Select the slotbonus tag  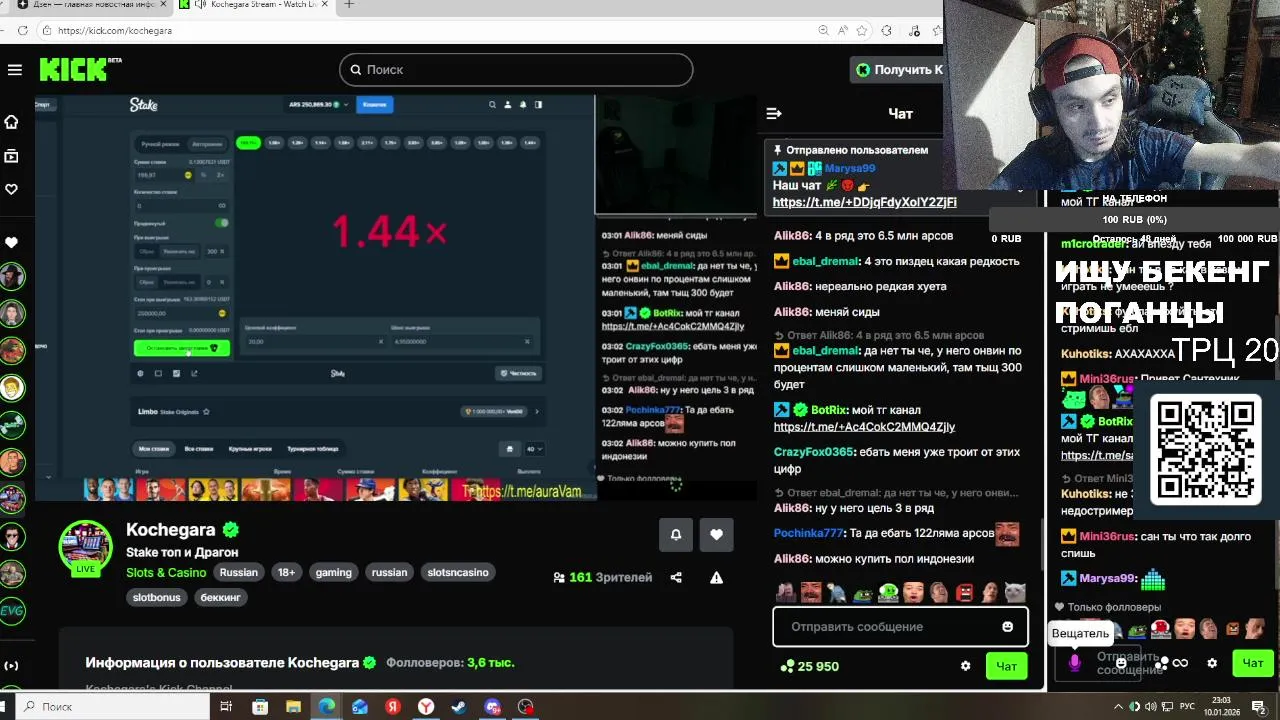157,597
